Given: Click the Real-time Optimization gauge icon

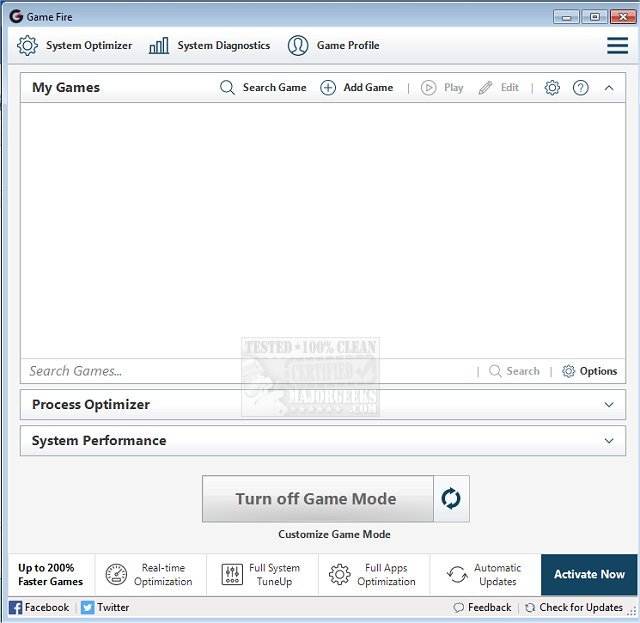Looking at the screenshot, I should click(x=116, y=575).
